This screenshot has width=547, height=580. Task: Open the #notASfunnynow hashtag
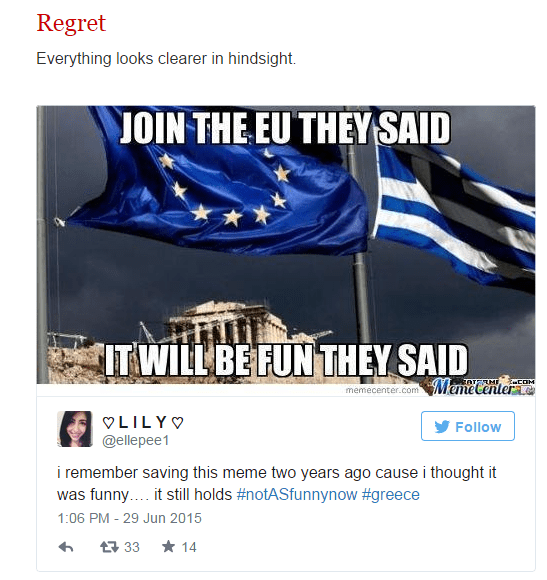[x=297, y=495]
